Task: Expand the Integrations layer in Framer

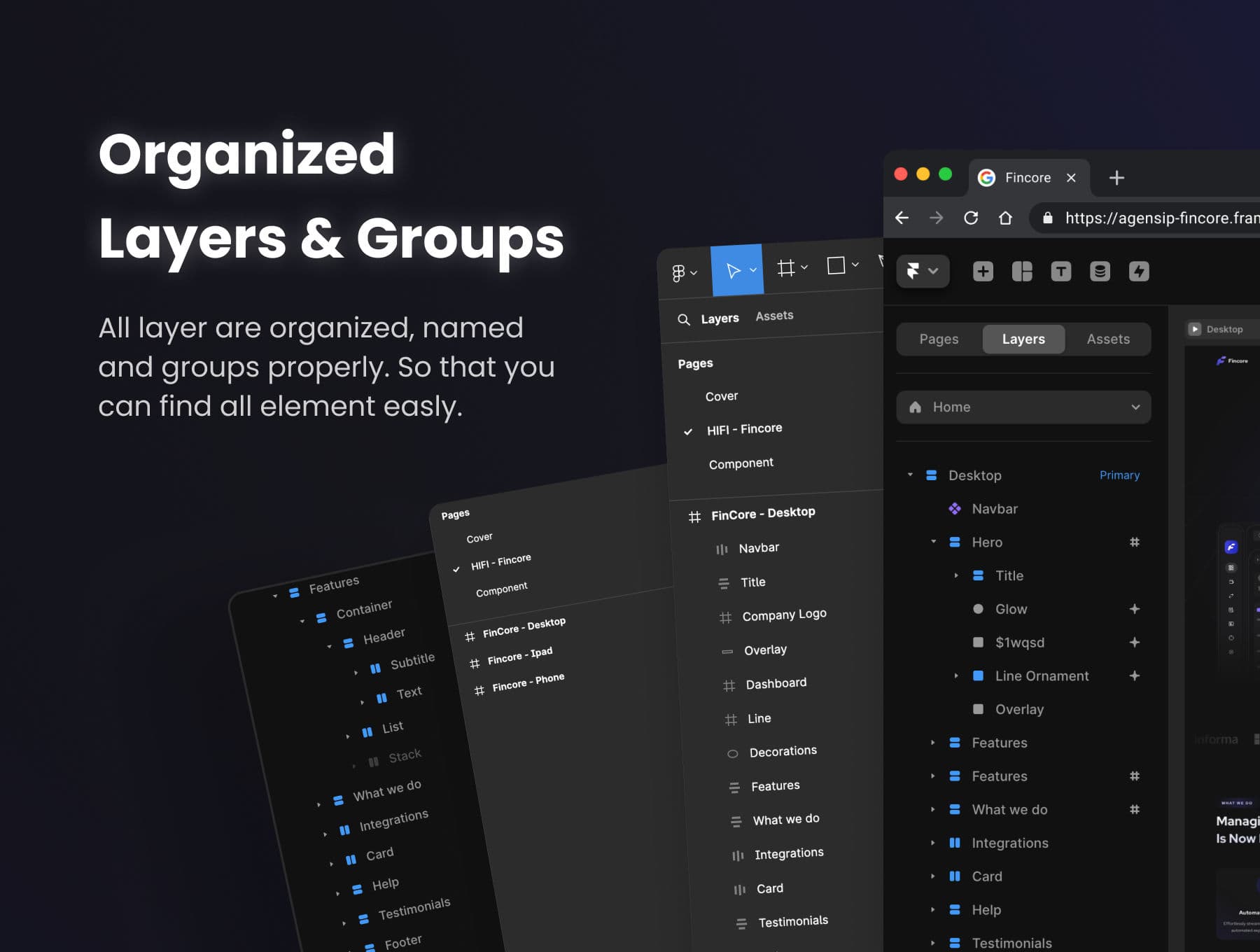Action: pos(932,843)
